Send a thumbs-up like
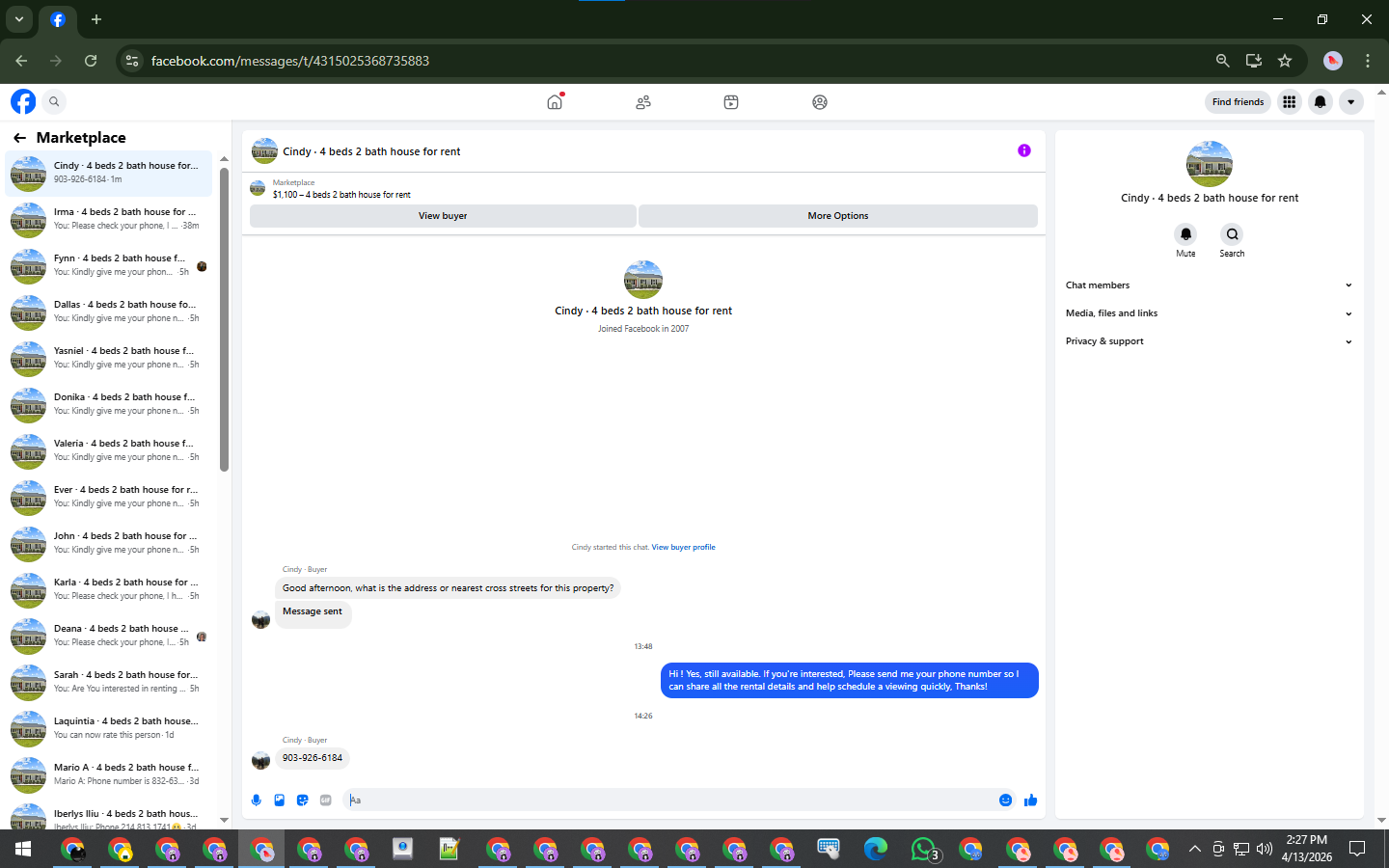1389x868 pixels. [x=1030, y=800]
